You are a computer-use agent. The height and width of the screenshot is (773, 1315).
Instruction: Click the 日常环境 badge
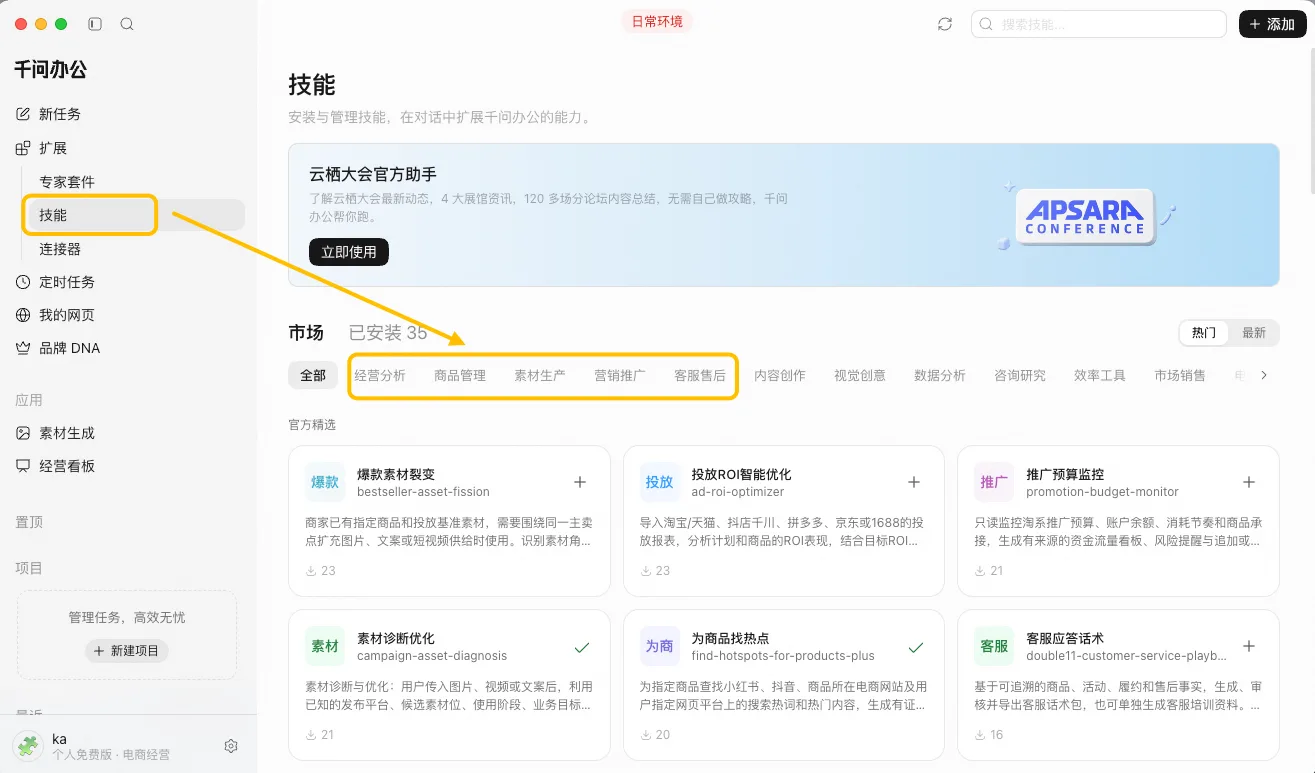(x=657, y=21)
